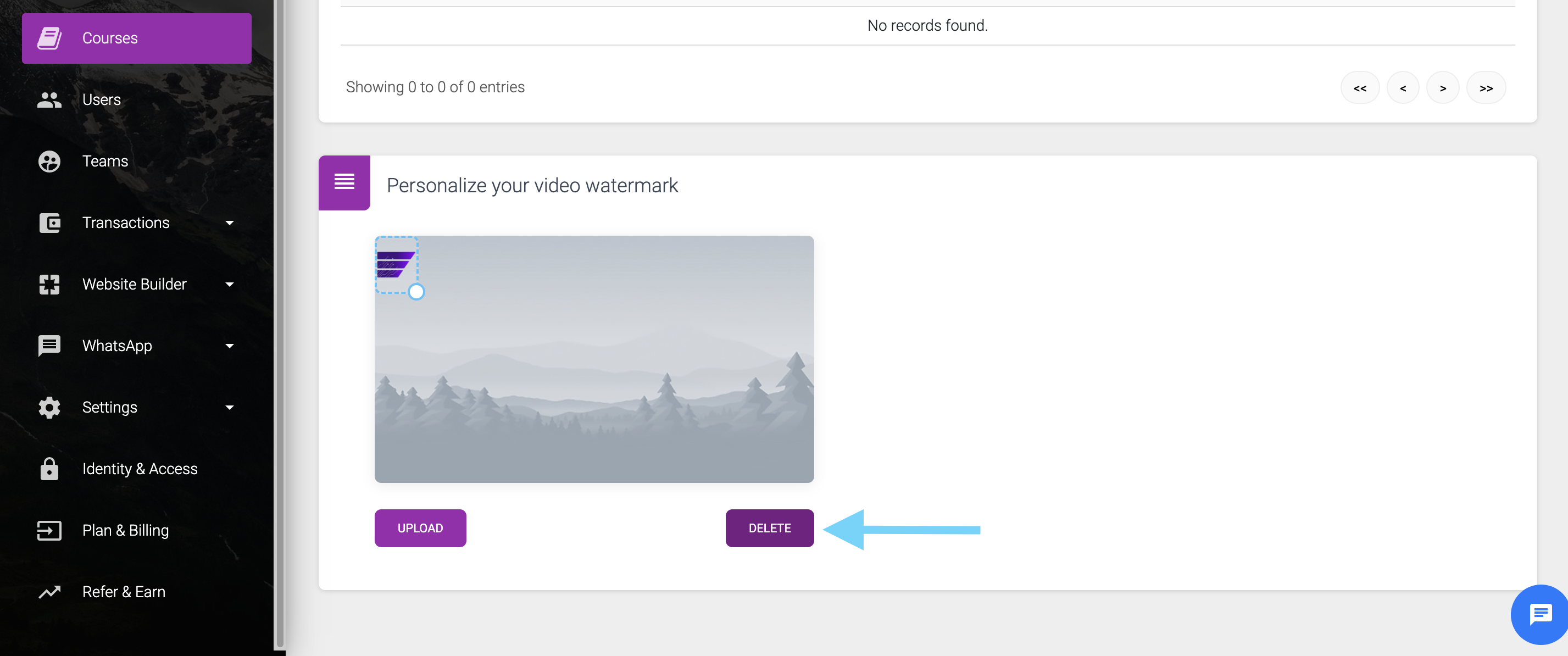Click the Plan & Billing icon
This screenshot has width=1568, height=656.
pyautogui.click(x=49, y=530)
